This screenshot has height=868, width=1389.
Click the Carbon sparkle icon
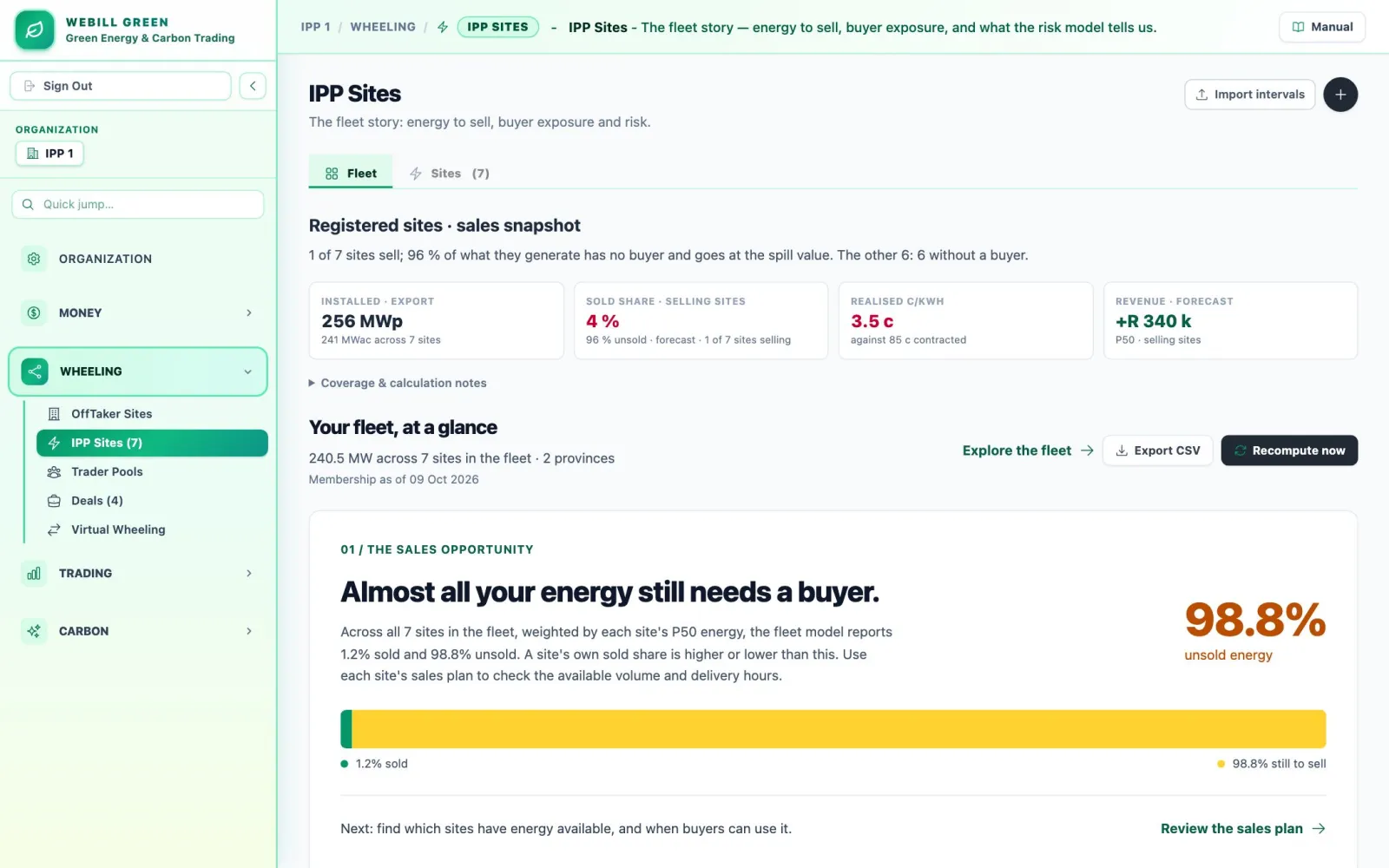coord(34,631)
